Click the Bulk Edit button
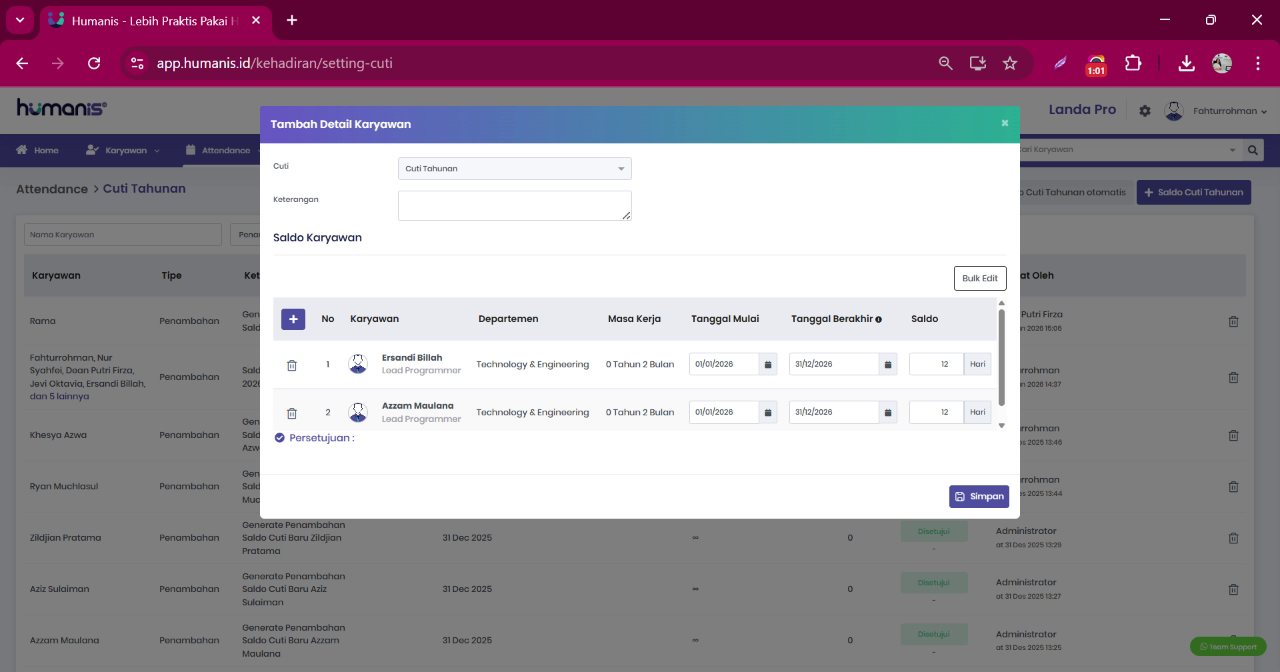Viewport: 1280px width, 672px height. [x=980, y=278]
